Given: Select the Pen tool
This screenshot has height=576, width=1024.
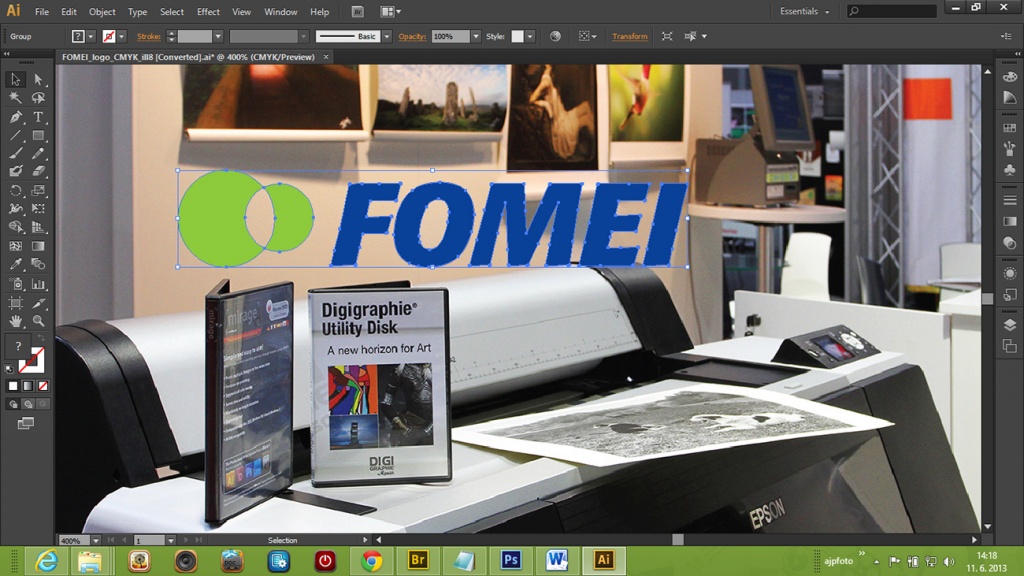Looking at the screenshot, I should click(16, 117).
